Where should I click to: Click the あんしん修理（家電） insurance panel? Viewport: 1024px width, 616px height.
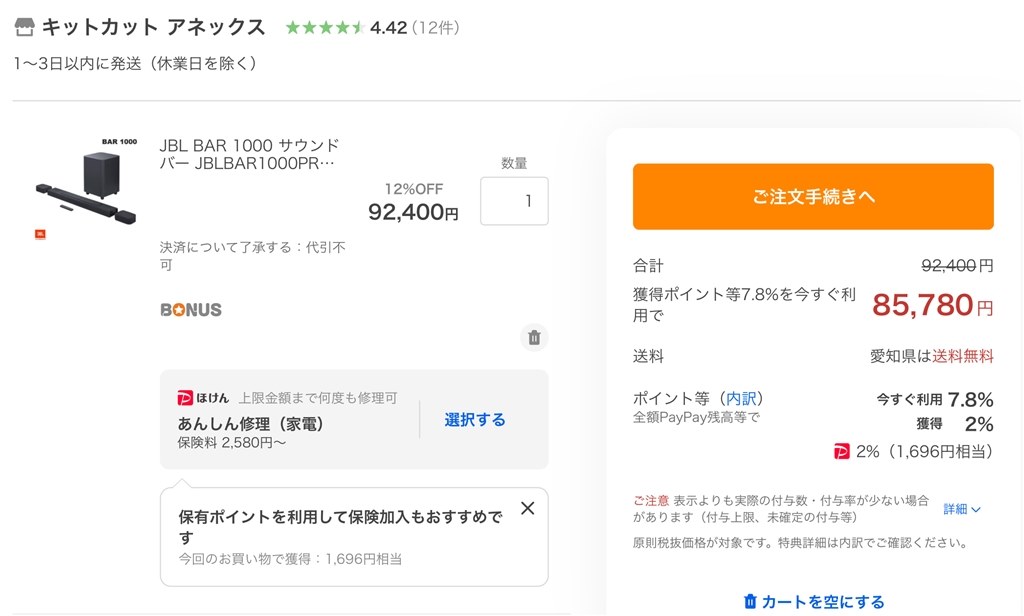click(x=354, y=419)
